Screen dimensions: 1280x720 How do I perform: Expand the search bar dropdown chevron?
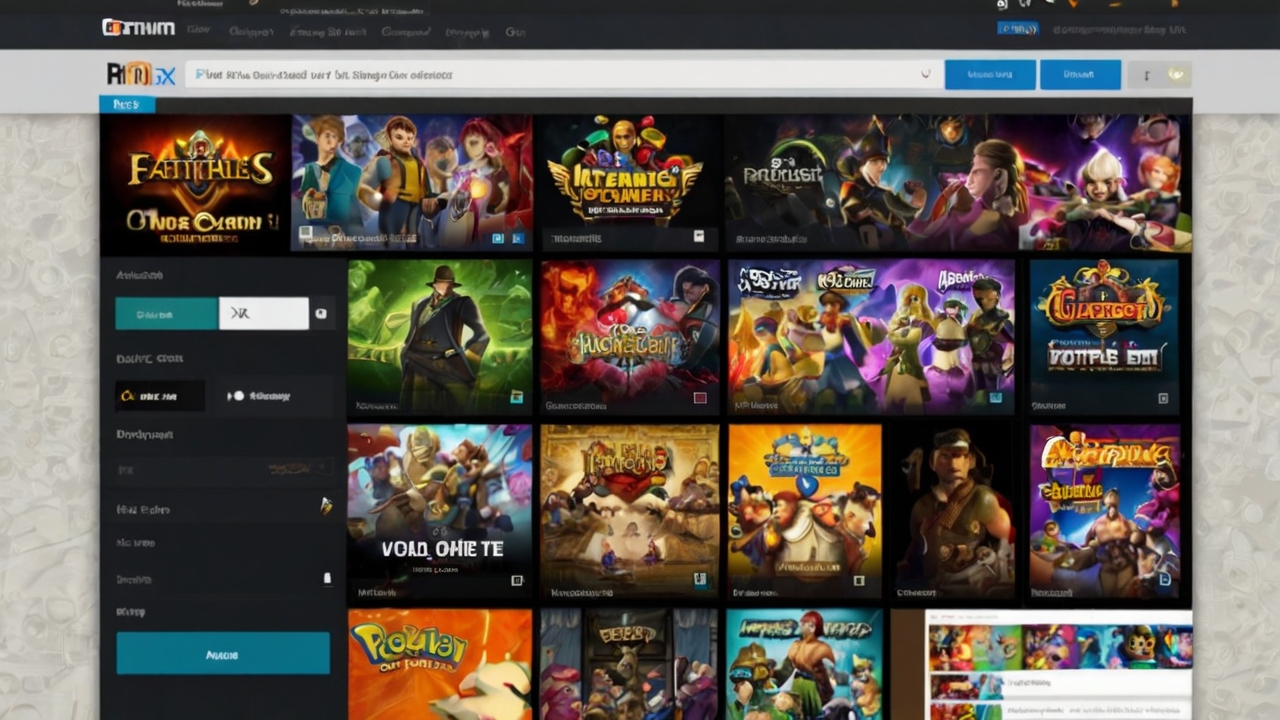(x=925, y=74)
